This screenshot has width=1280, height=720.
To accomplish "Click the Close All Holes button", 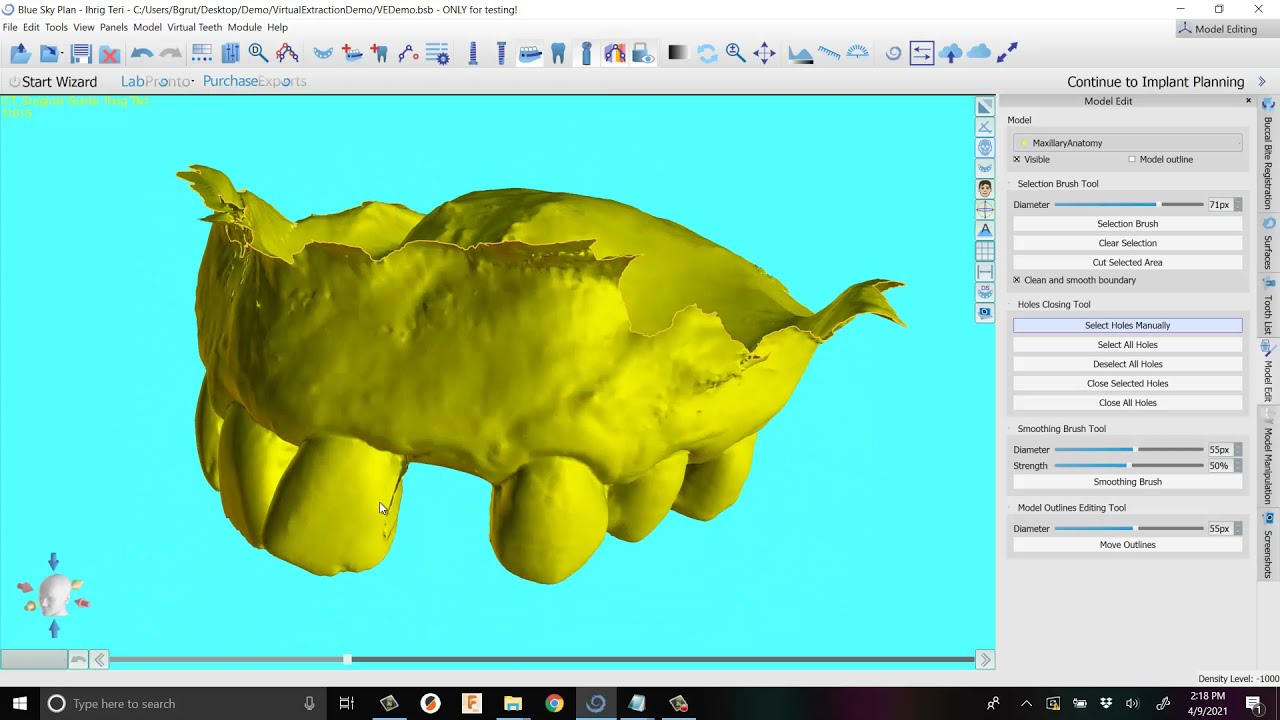I will pos(1127,403).
